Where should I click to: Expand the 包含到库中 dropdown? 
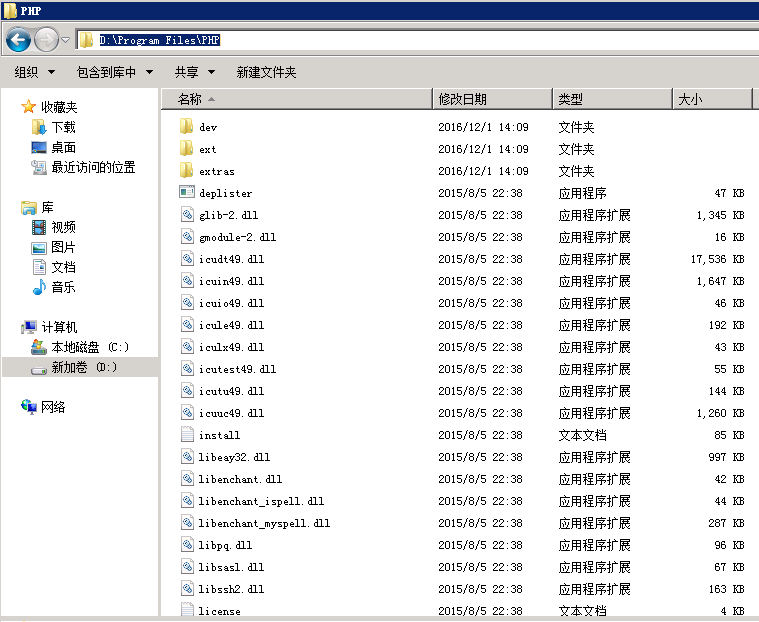point(114,72)
